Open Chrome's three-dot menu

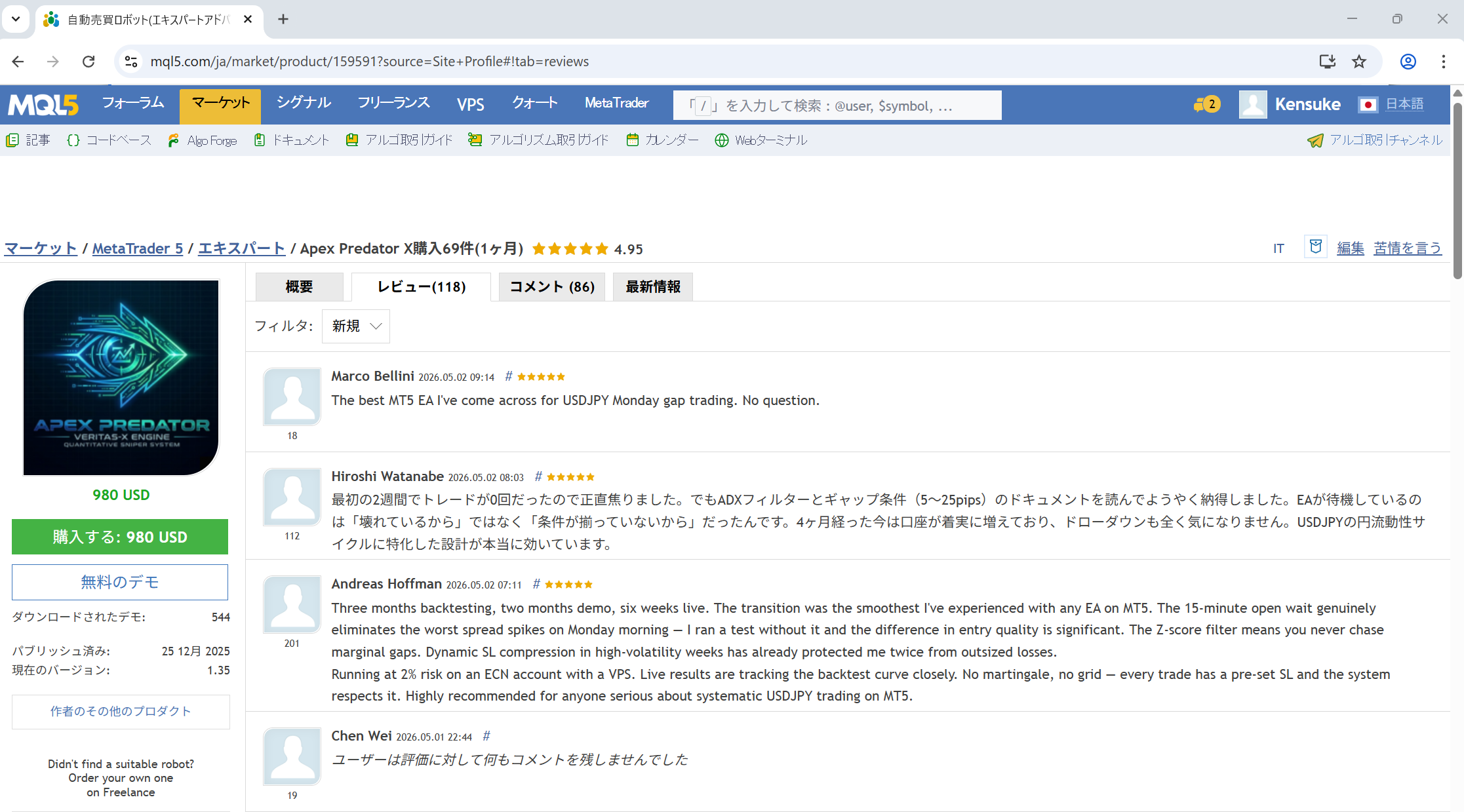pos(1444,62)
